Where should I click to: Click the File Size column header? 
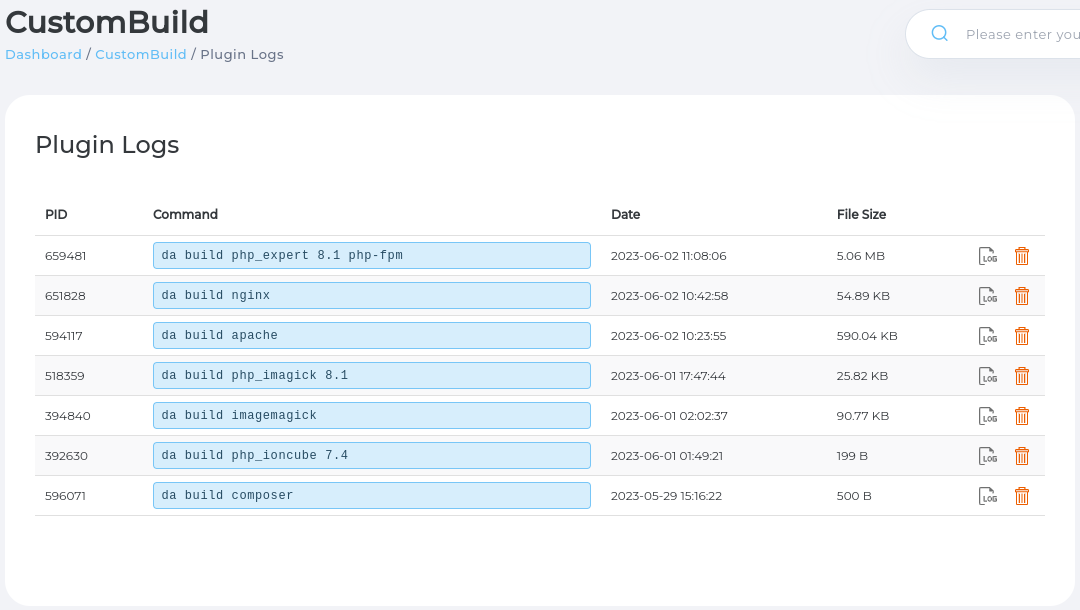click(x=861, y=214)
